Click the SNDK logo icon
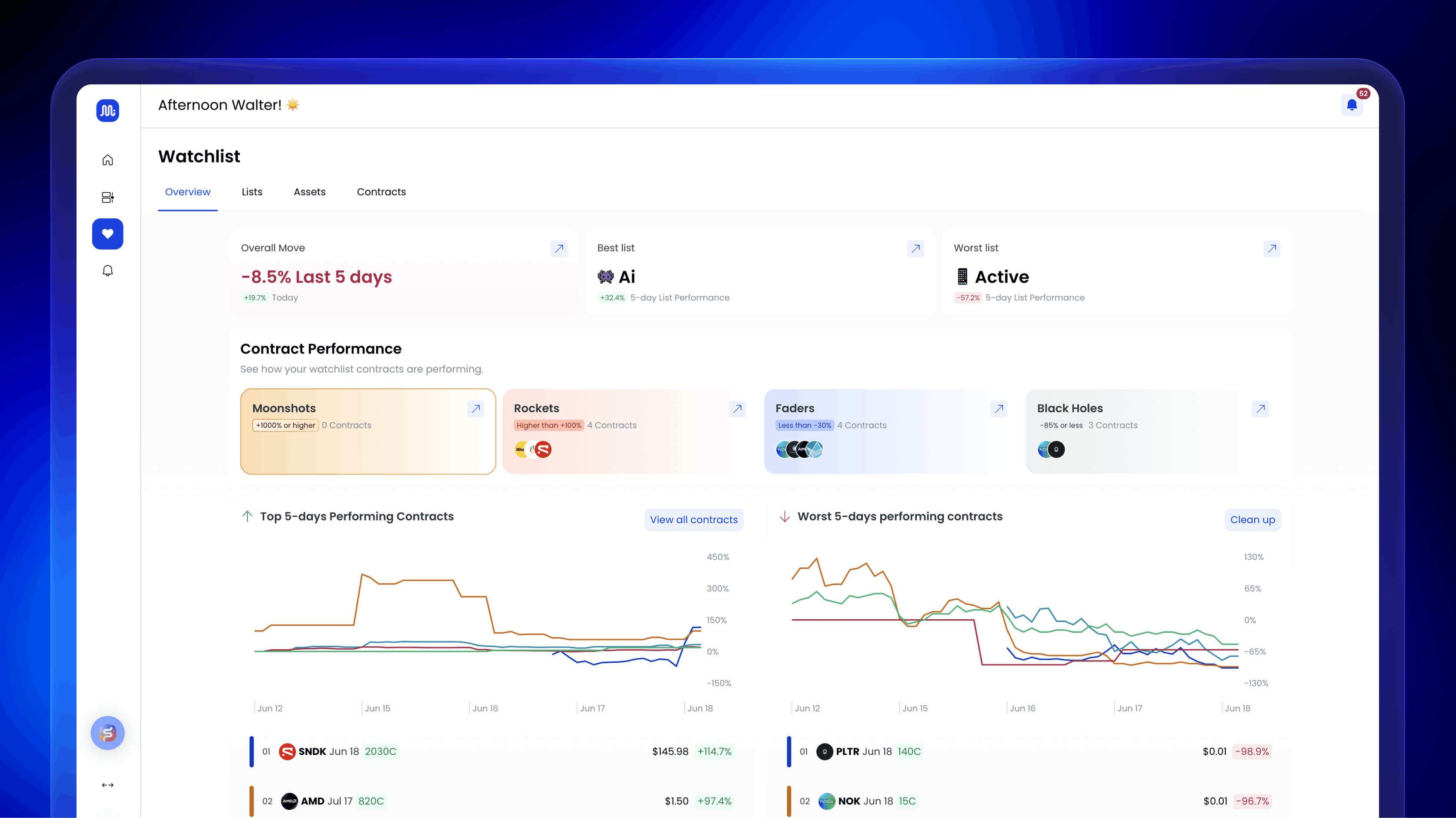This screenshot has width=1456, height=818. click(287, 751)
